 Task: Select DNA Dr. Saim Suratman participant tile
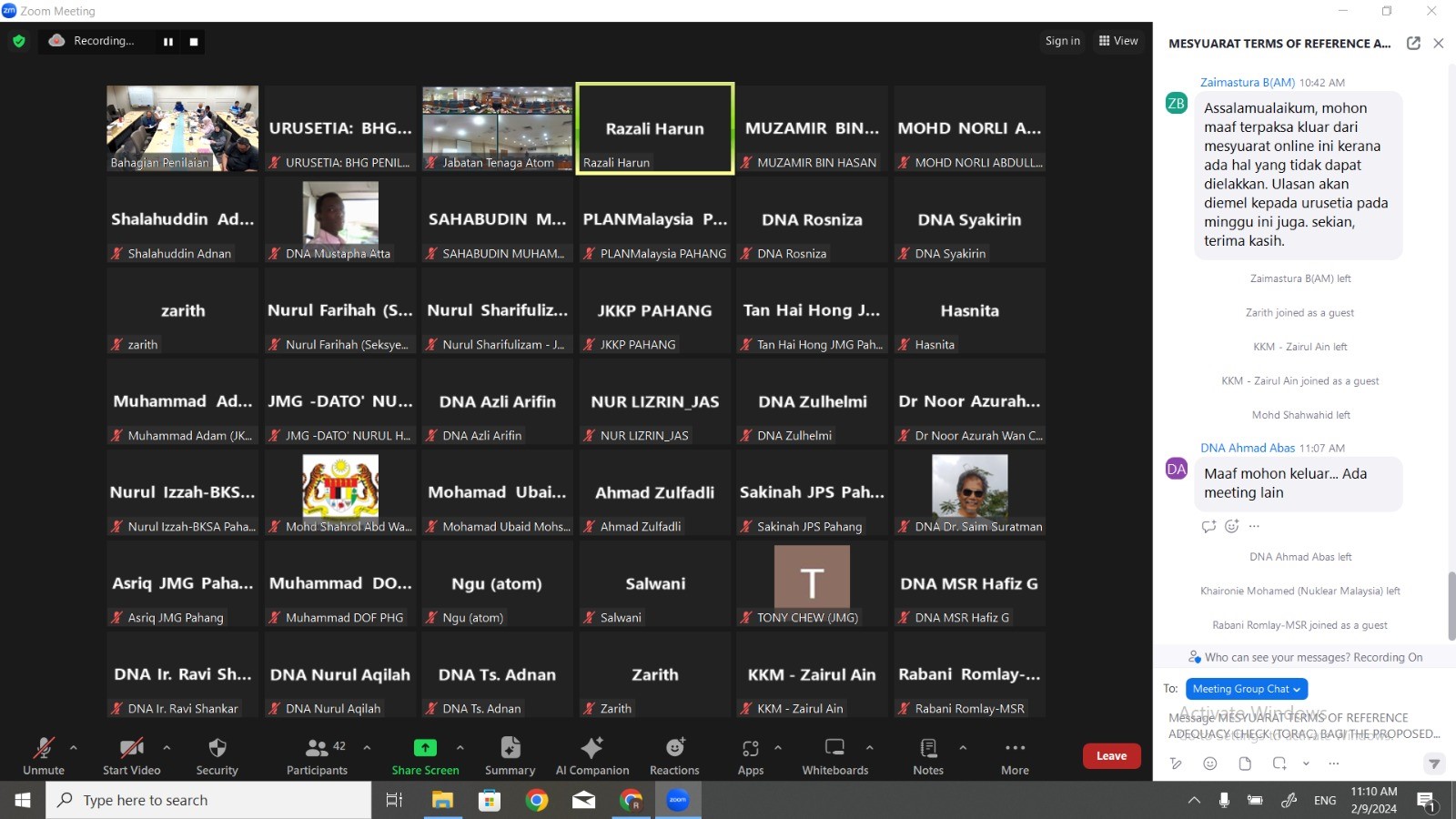[x=970, y=492]
